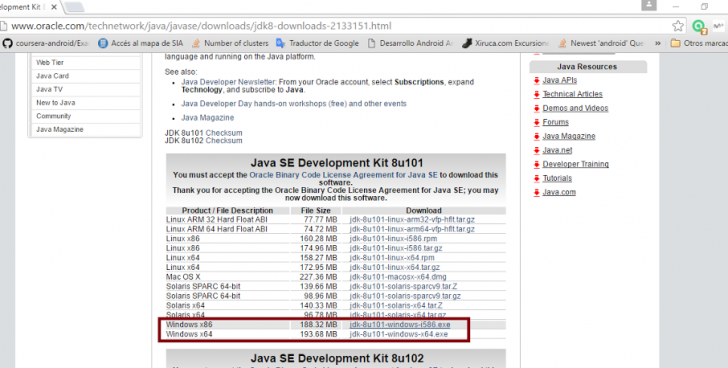This screenshot has height=368, width=728.
Task: Open Community in the sidebar
Action: click(53, 116)
